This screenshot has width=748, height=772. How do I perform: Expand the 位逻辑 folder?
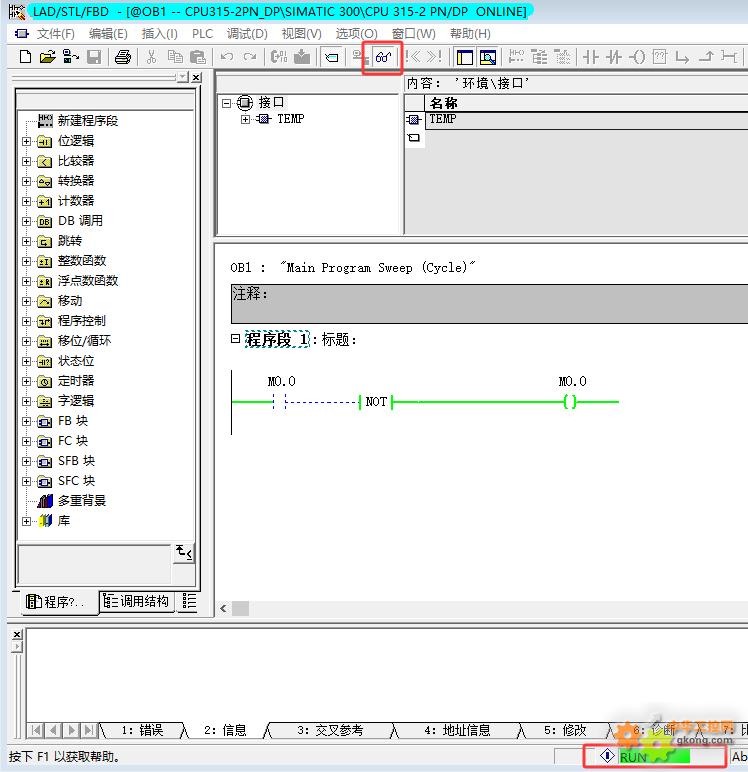click(27, 141)
